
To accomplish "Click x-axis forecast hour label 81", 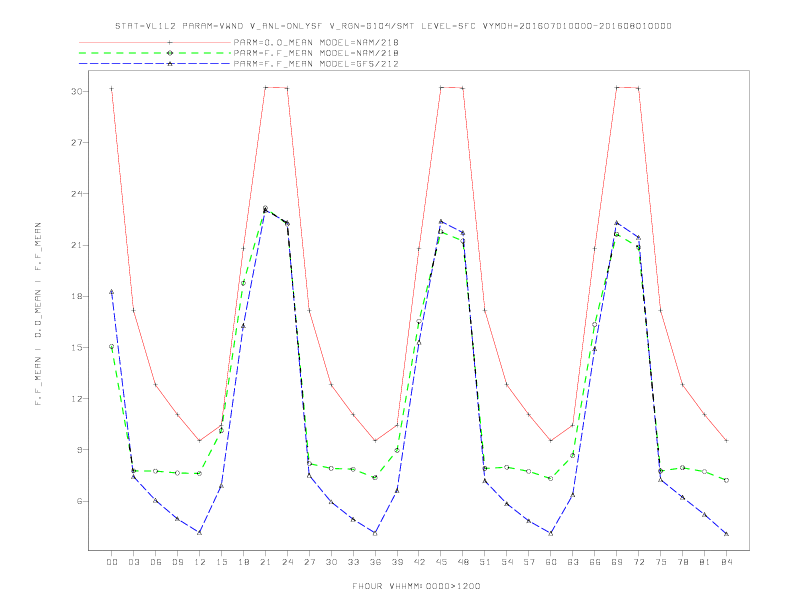I will click(704, 562).
